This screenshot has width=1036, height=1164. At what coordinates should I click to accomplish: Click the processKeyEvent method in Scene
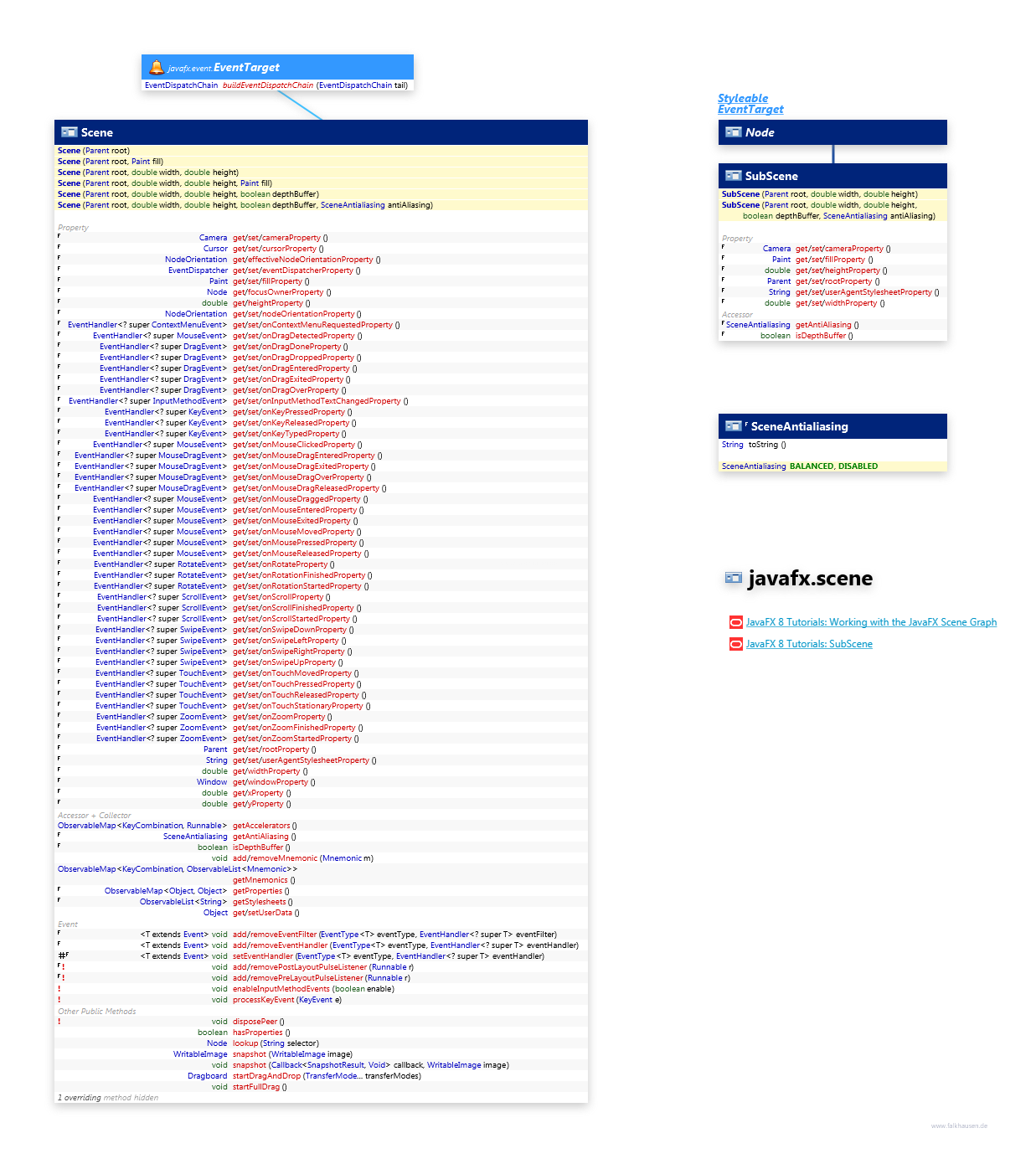coord(263,1000)
